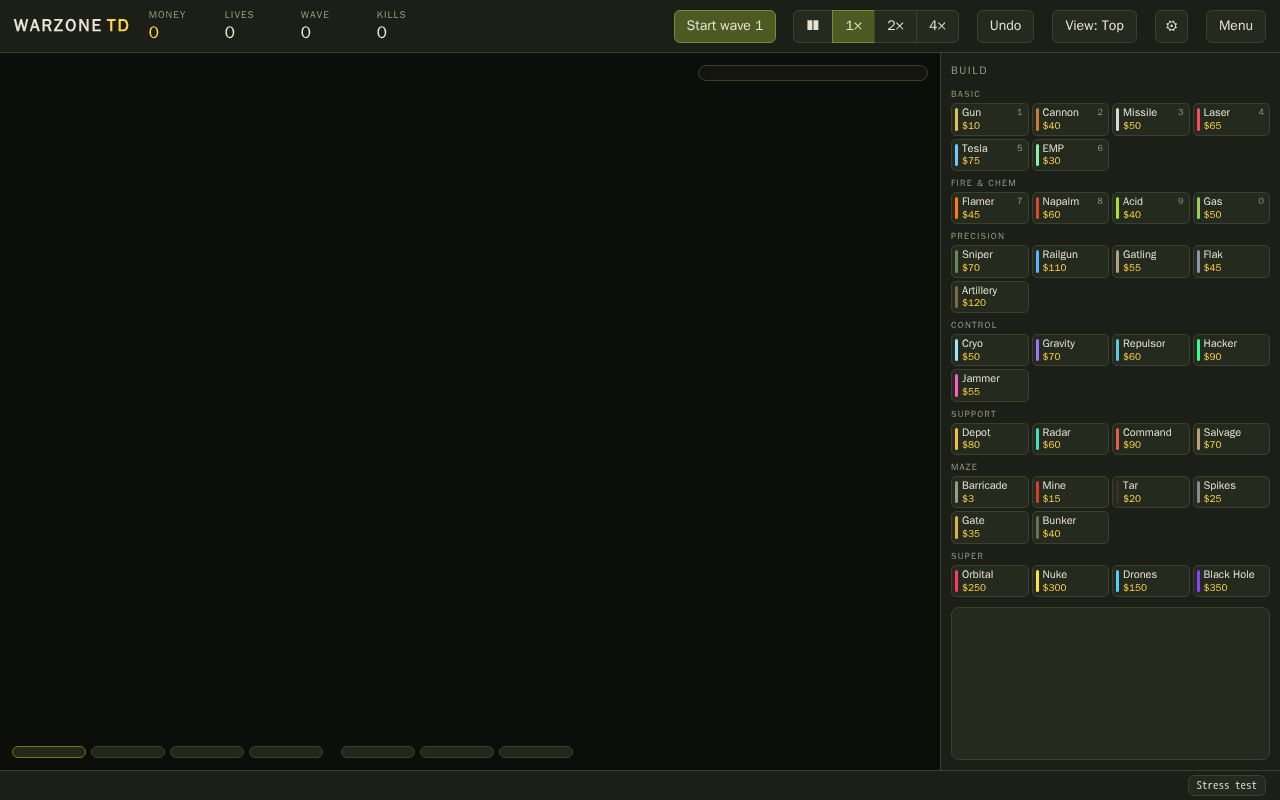This screenshot has height=800, width=1280.
Task: Click Start wave 1
Action: [x=725, y=26]
